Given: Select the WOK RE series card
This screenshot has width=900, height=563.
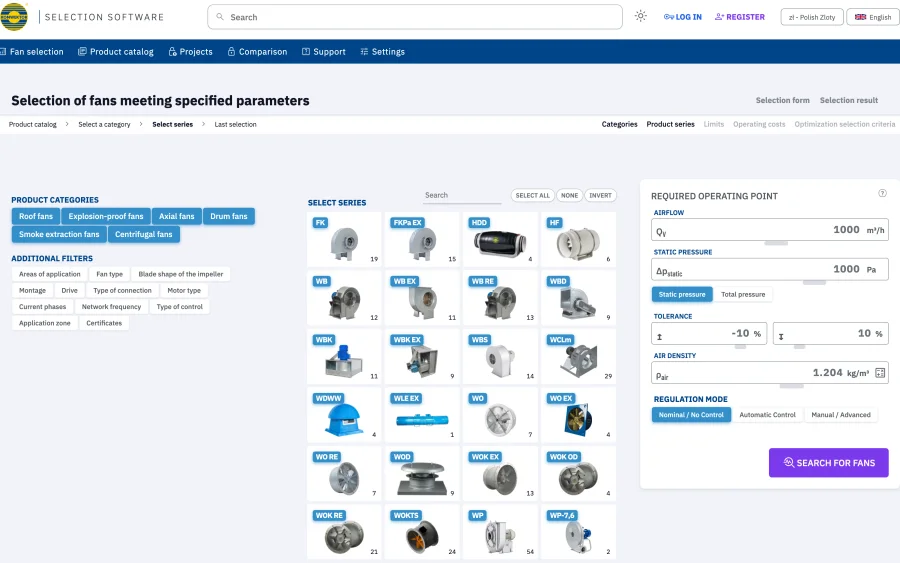Looking at the screenshot, I should point(344,532).
